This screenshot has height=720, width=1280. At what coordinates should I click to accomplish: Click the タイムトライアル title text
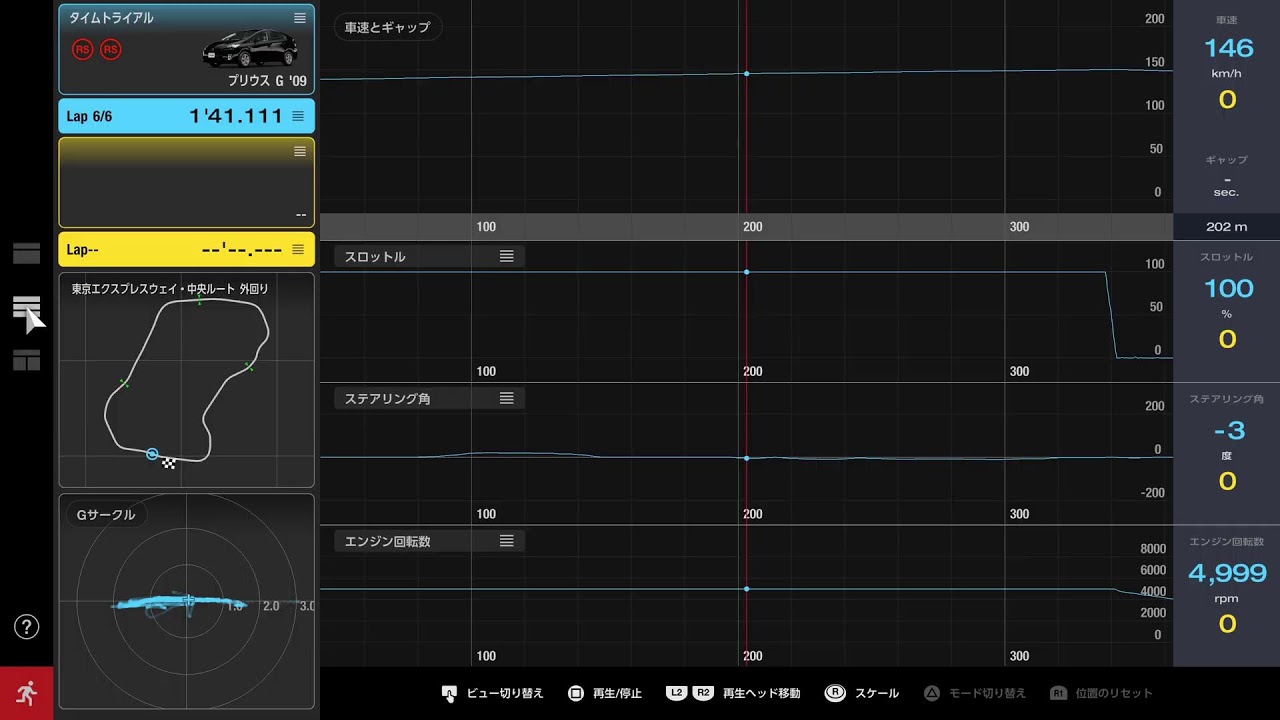tap(111, 18)
